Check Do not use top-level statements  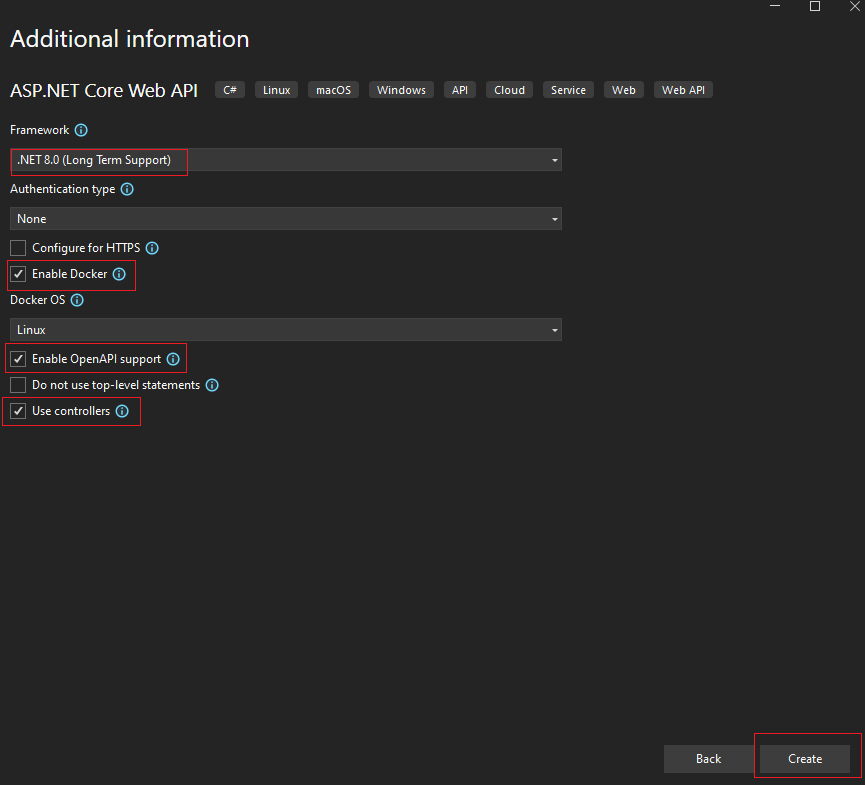point(18,385)
